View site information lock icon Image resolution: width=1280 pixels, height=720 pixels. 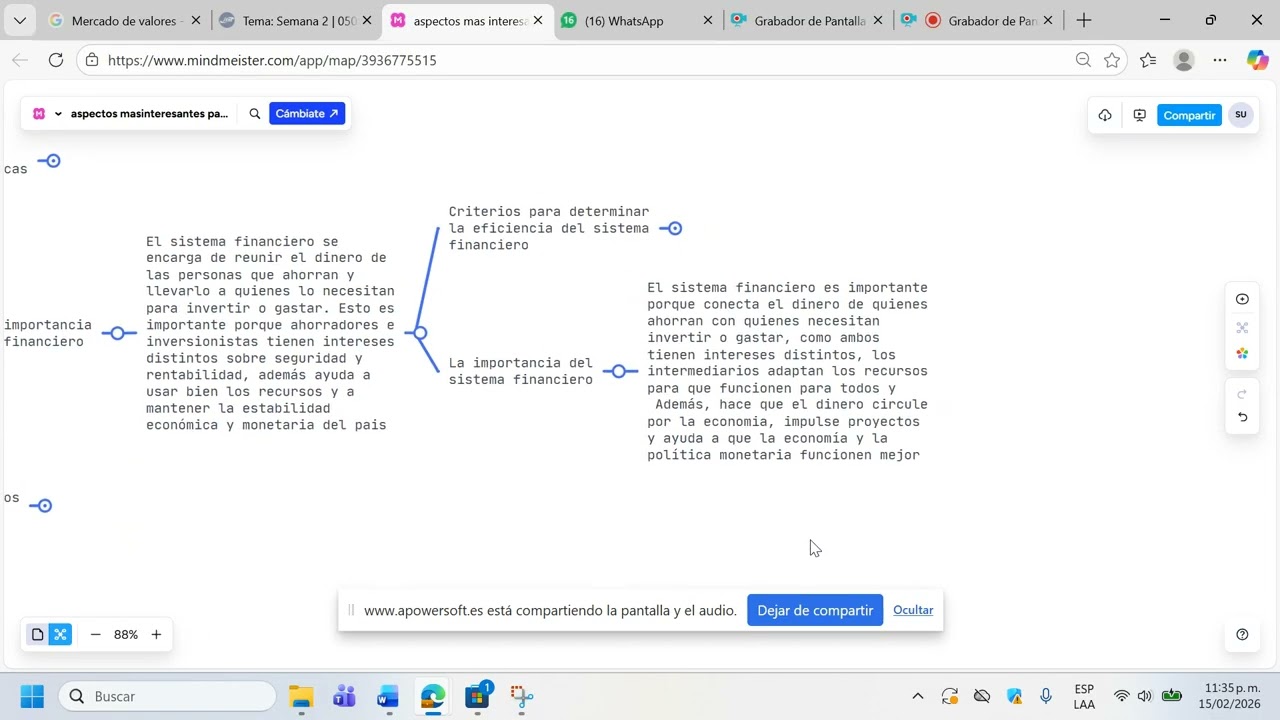tap(92, 60)
